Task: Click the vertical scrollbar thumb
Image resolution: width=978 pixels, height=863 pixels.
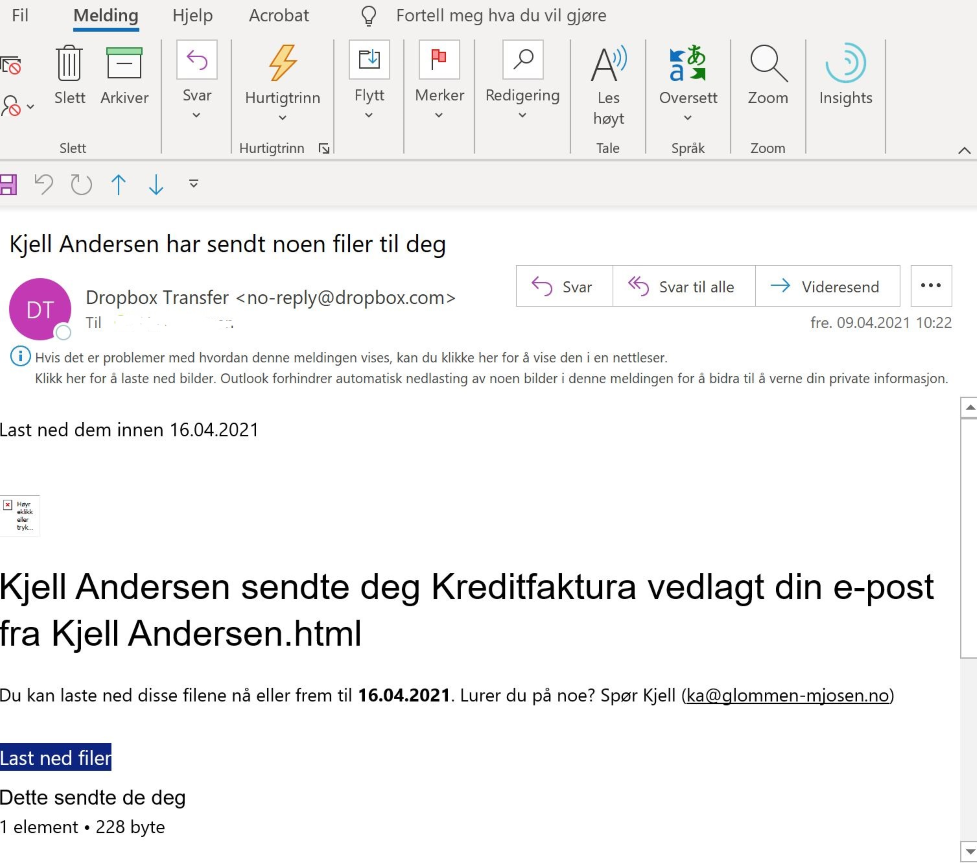Action: (x=969, y=538)
